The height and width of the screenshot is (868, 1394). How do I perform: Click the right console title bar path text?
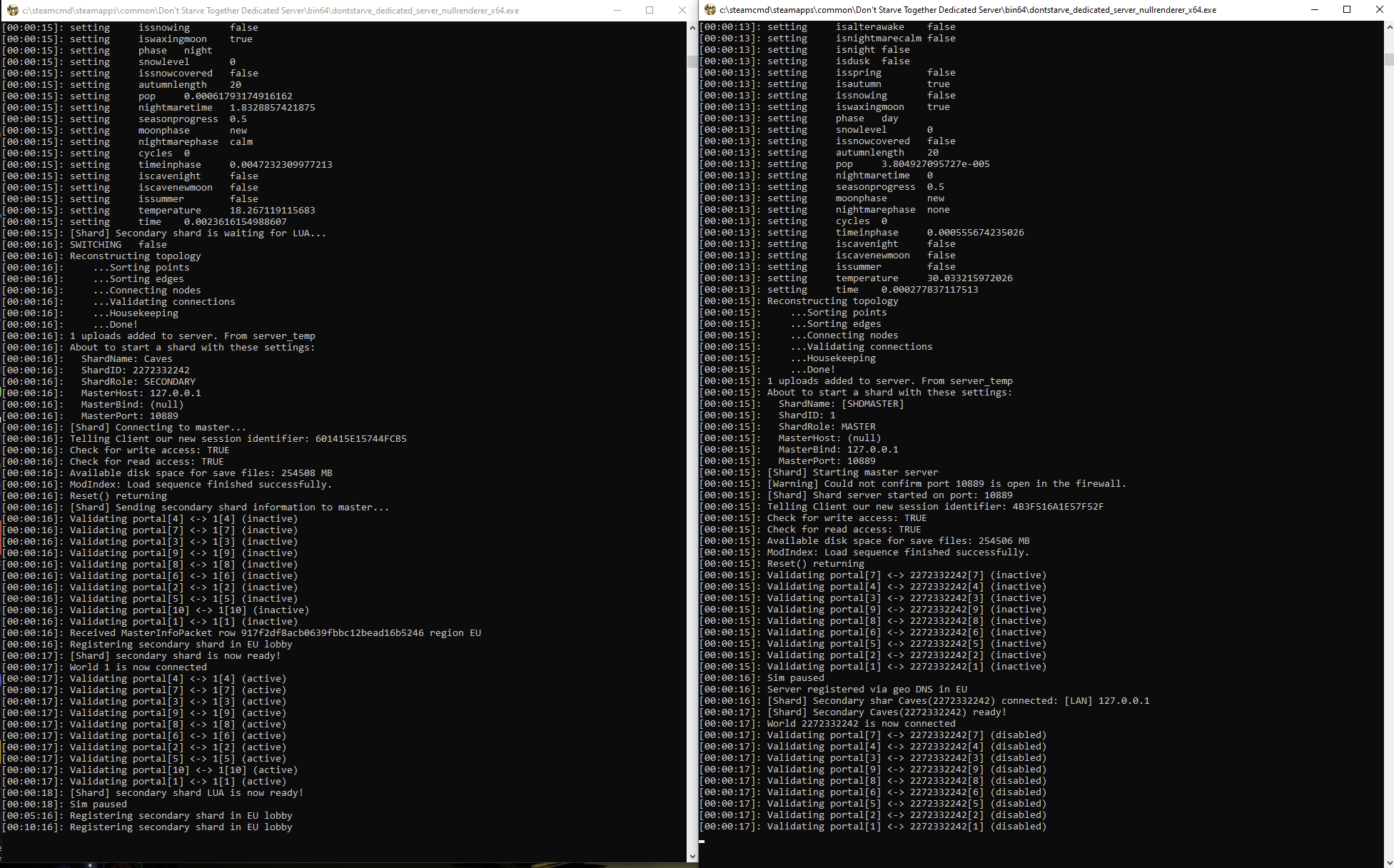pos(967,10)
